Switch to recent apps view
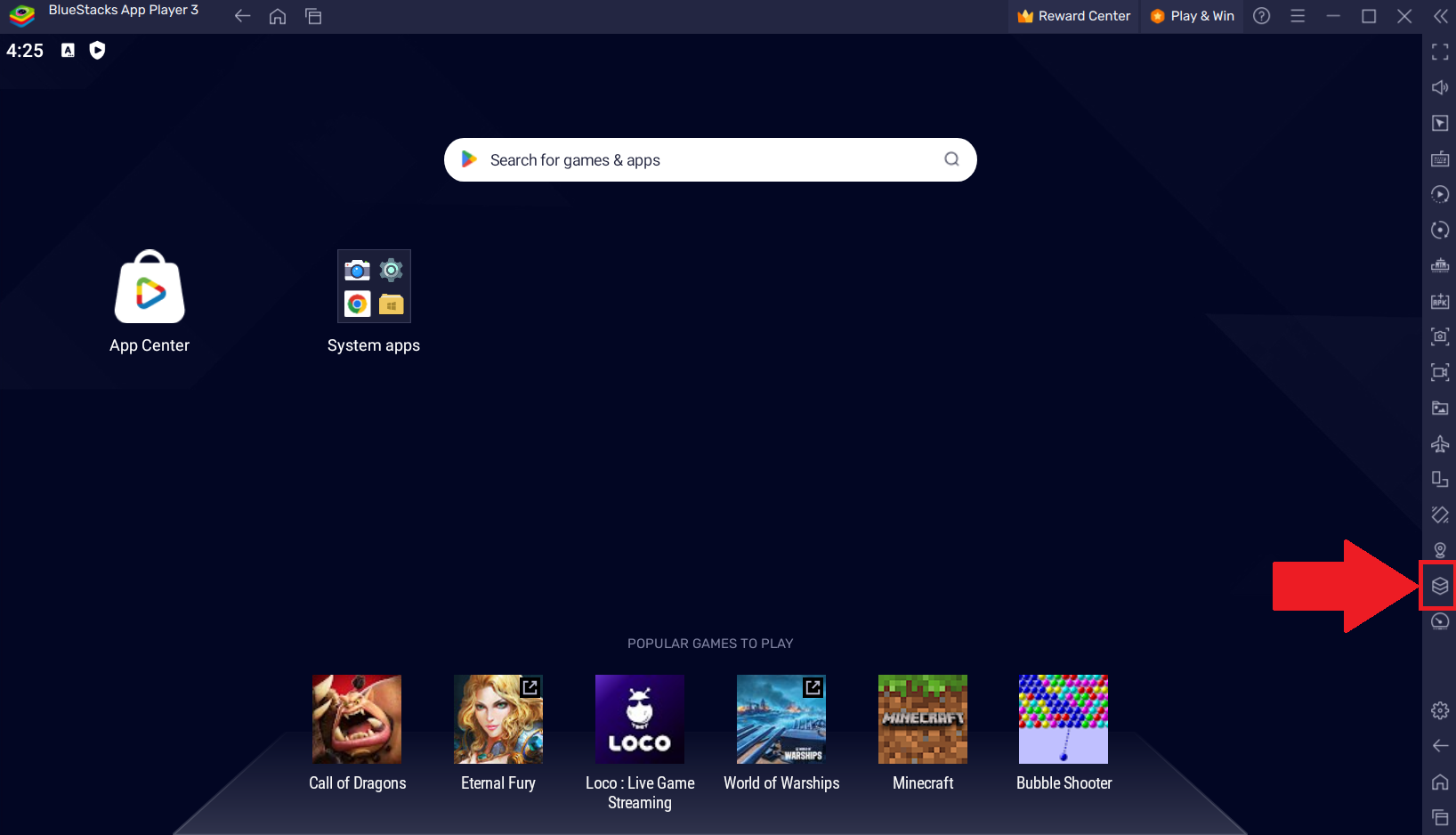 pyautogui.click(x=313, y=16)
